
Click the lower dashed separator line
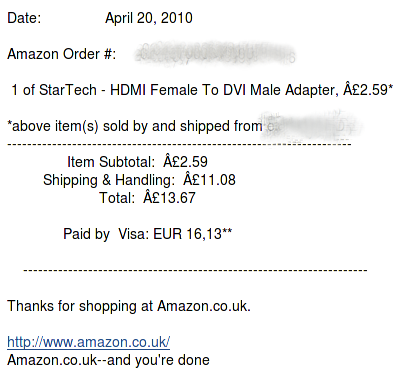tap(195, 270)
